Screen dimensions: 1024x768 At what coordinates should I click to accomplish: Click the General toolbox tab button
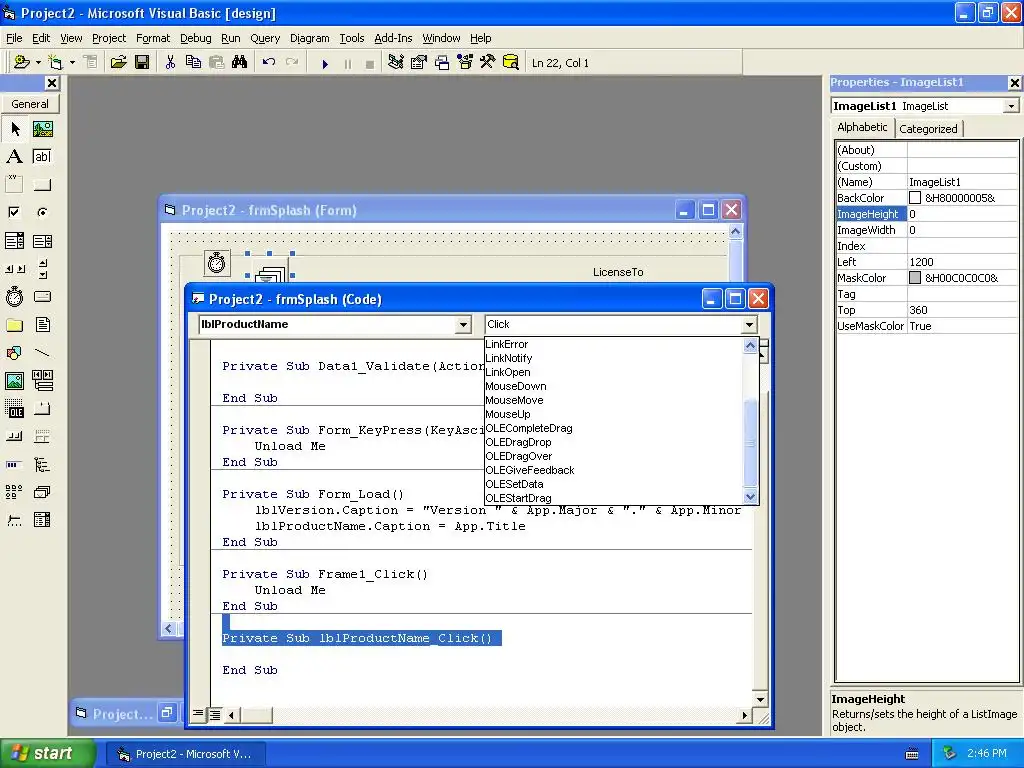30,104
